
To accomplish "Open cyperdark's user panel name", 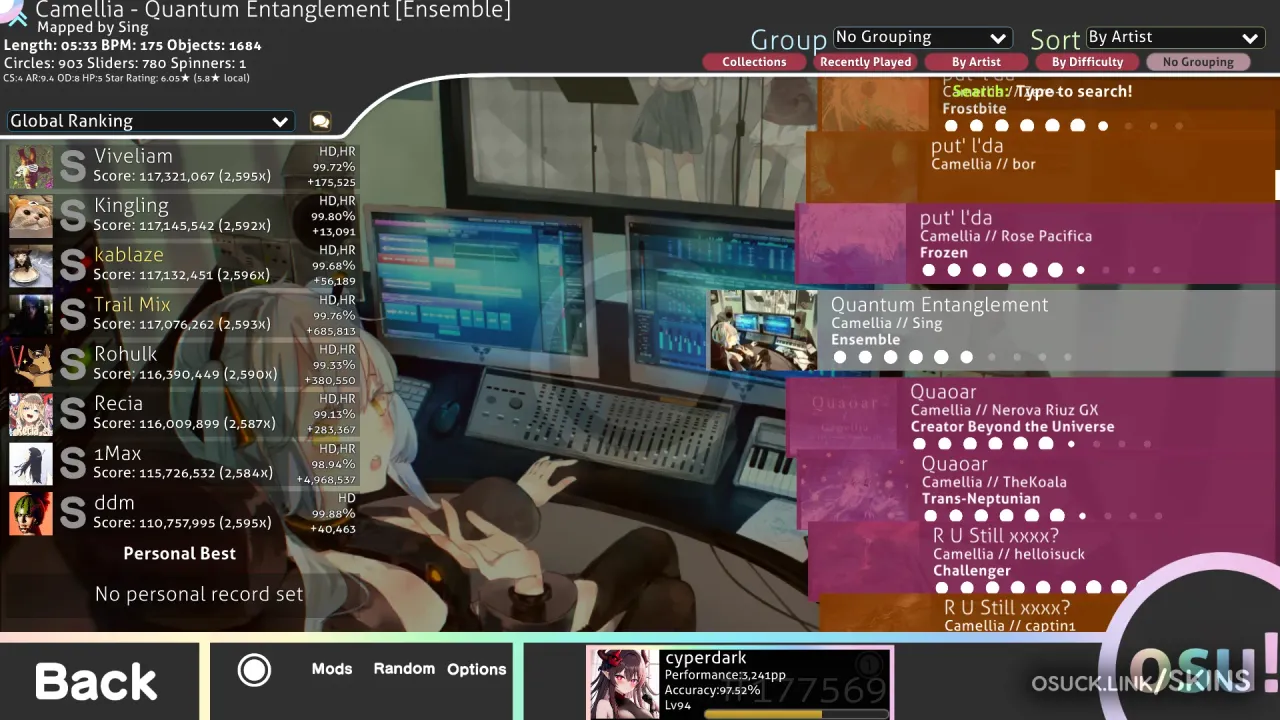I will click(706, 658).
